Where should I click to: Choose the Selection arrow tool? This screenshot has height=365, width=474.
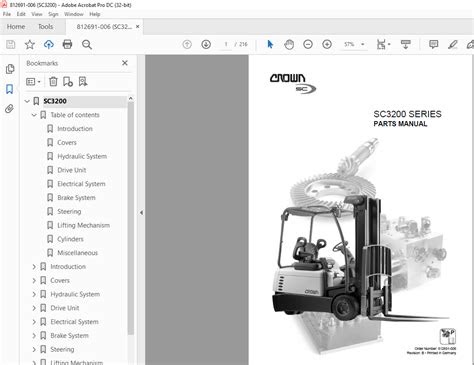pyautogui.click(x=270, y=44)
